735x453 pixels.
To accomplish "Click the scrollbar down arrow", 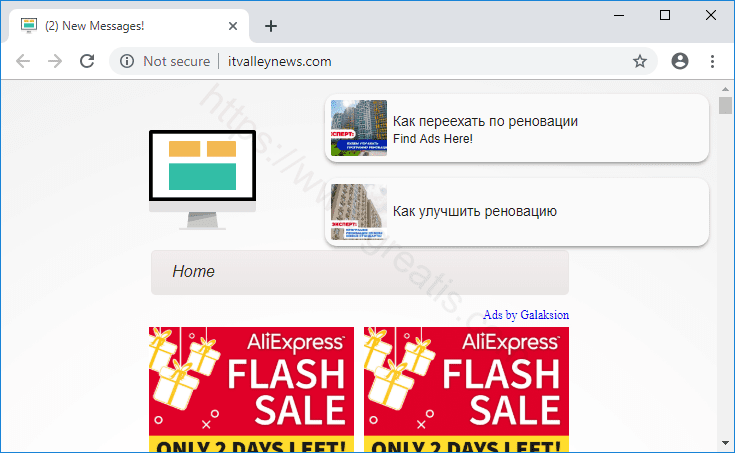I will click(x=725, y=443).
